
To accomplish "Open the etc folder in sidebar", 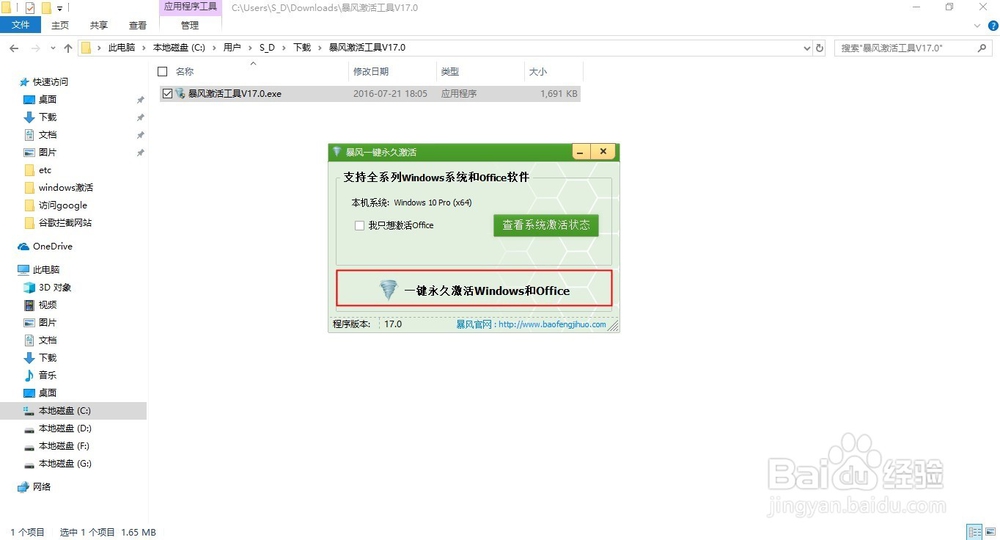I will pyautogui.click(x=45, y=170).
